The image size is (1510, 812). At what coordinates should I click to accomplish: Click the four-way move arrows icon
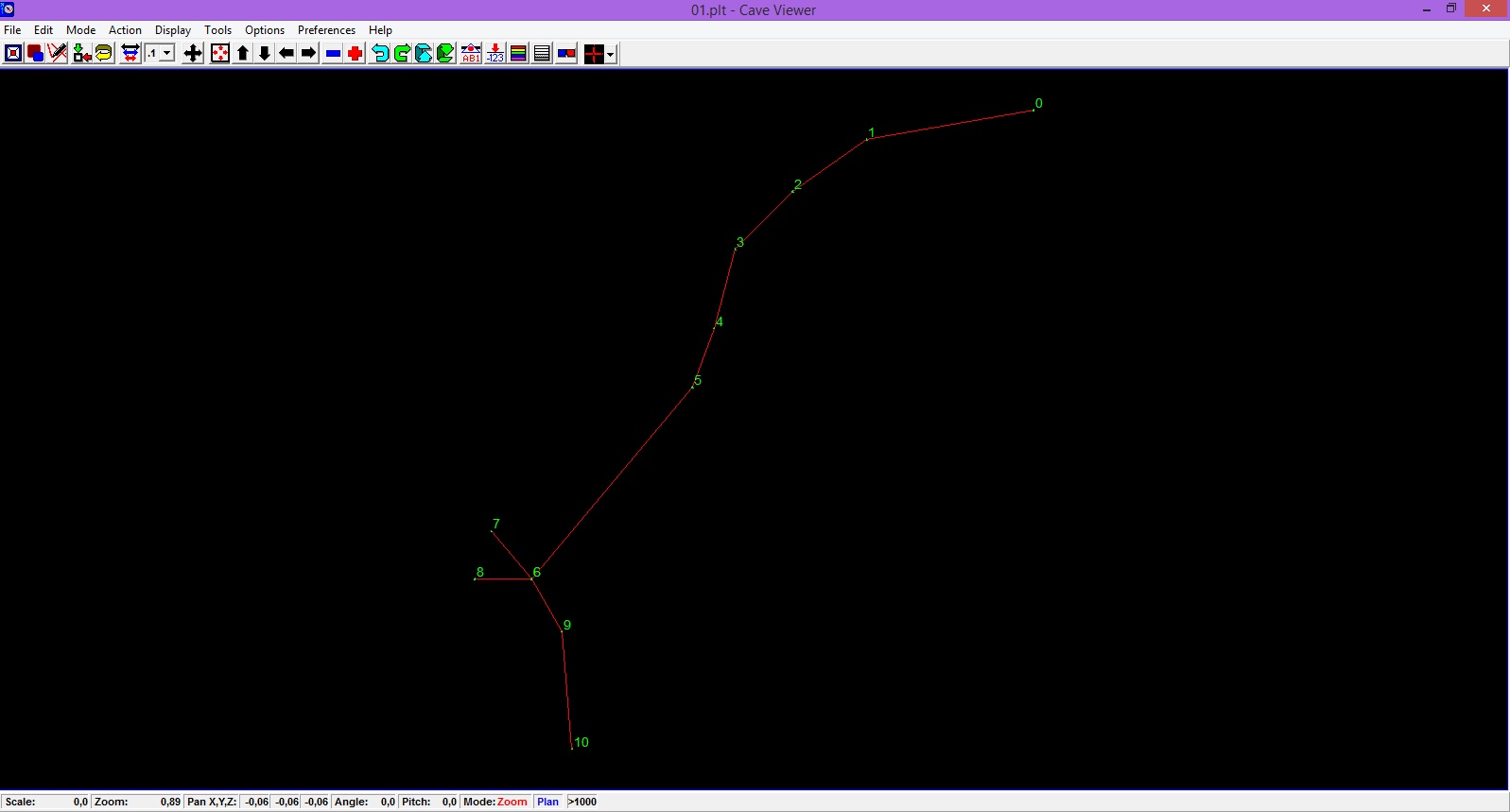coord(193,54)
